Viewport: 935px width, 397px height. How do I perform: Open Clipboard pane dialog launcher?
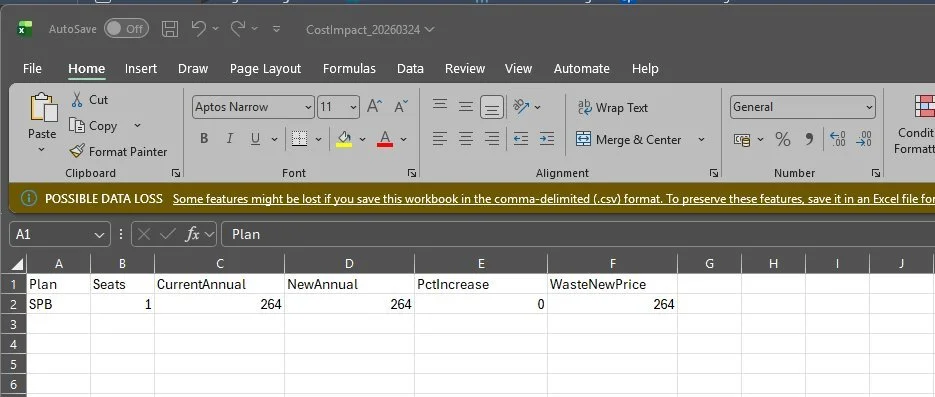point(176,173)
